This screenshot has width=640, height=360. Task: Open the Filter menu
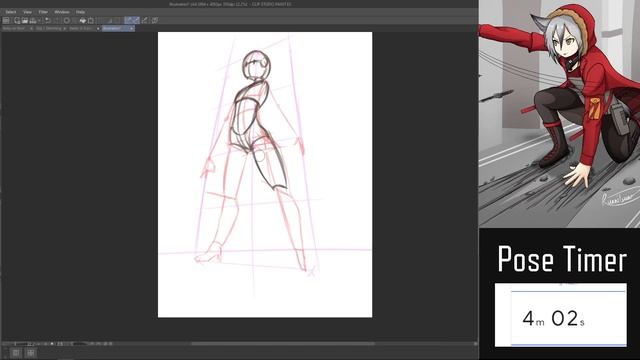pos(43,12)
